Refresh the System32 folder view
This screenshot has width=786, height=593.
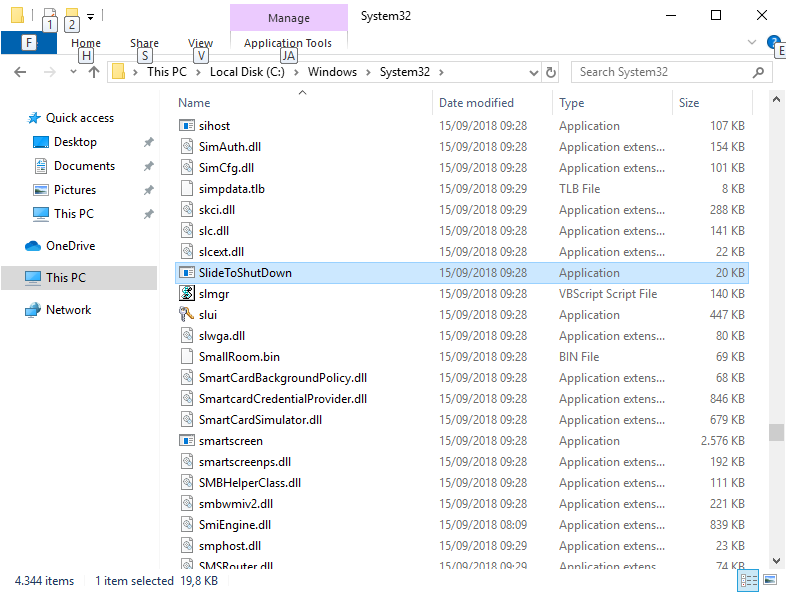551,72
